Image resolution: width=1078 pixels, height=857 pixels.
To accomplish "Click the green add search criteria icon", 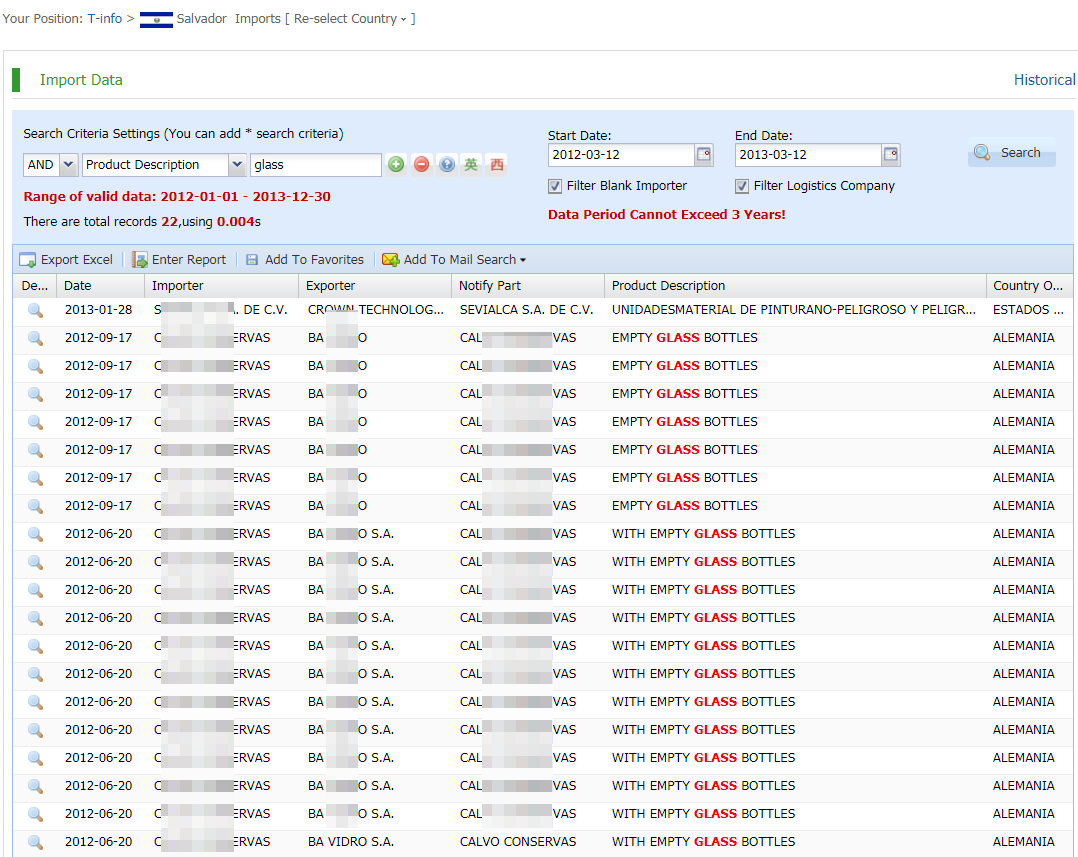I will (396, 165).
